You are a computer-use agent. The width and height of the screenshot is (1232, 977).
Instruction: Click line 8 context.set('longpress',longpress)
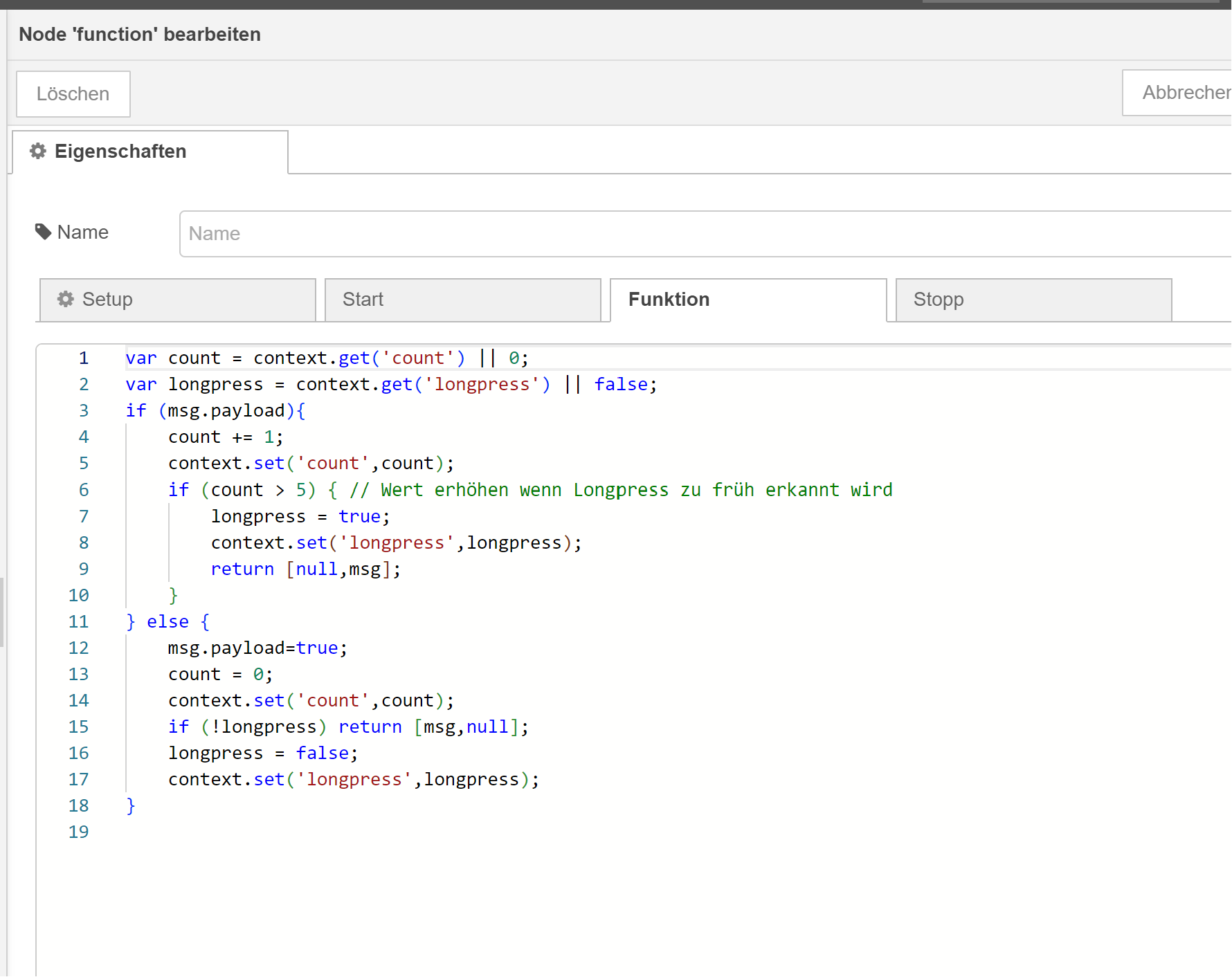pos(397,543)
